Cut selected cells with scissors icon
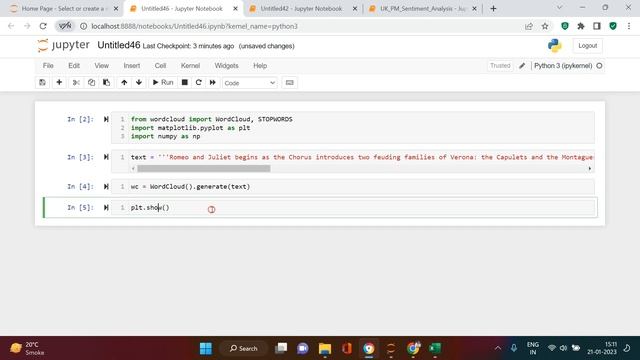This screenshot has width=640, height=360. pos(76,82)
